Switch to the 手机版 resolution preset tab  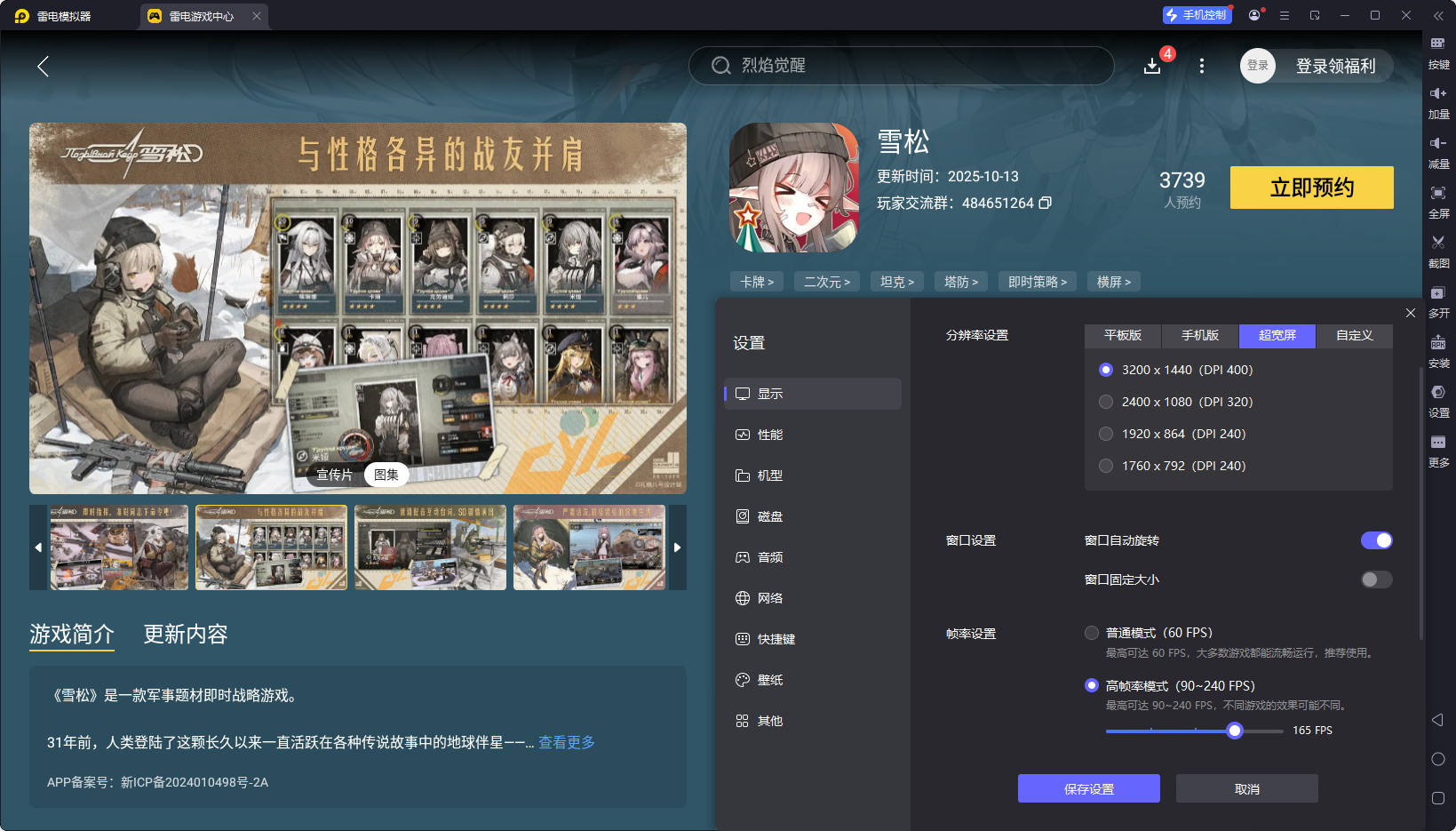tap(1199, 336)
